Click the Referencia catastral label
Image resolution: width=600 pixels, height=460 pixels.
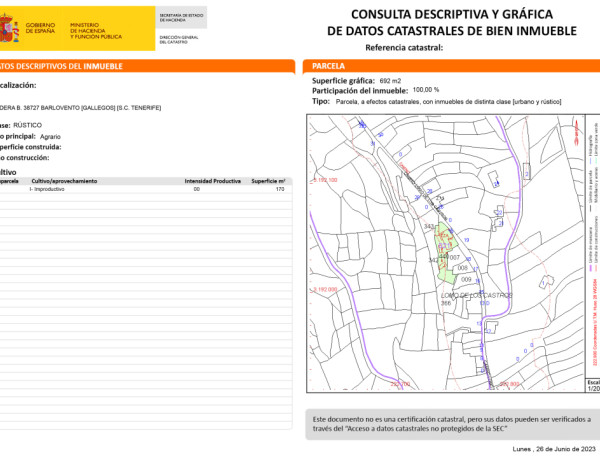coord(403,47)
